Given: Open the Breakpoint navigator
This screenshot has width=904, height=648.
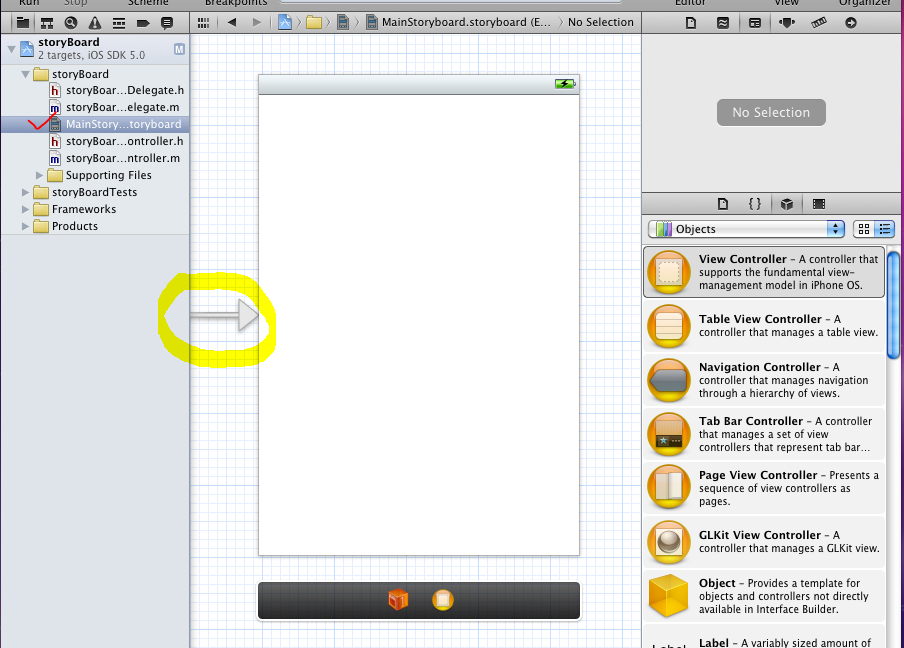Looking at the screenshot, I should [x=143, y=23].
